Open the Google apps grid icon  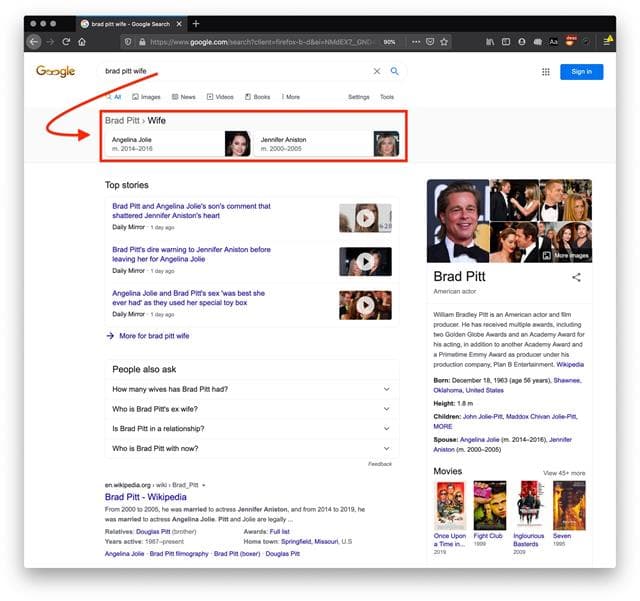click(x=546, y=72)
